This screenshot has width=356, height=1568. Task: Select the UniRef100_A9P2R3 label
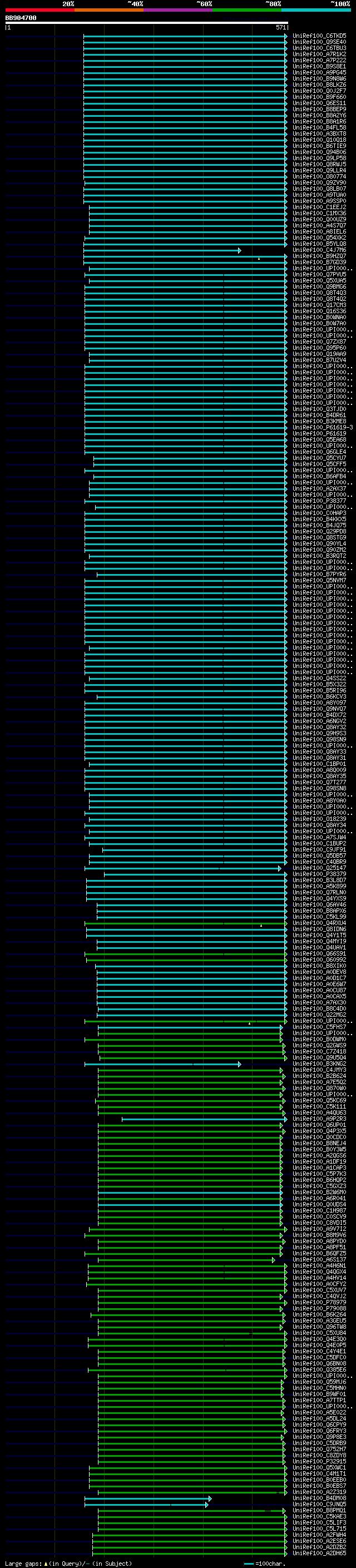(x=319, y=1119)
